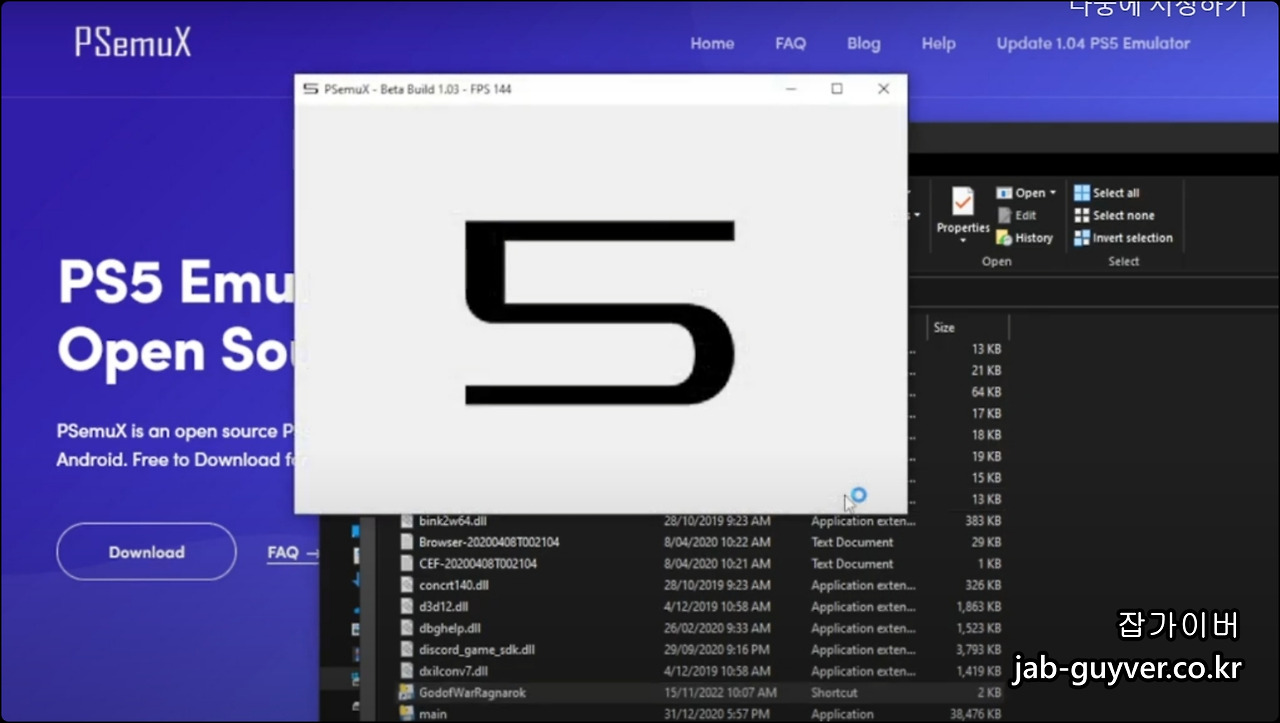1280x723 pixels.
Task: Sort files by Size column header
Action: pyautogui.click(x=967, y=327)
